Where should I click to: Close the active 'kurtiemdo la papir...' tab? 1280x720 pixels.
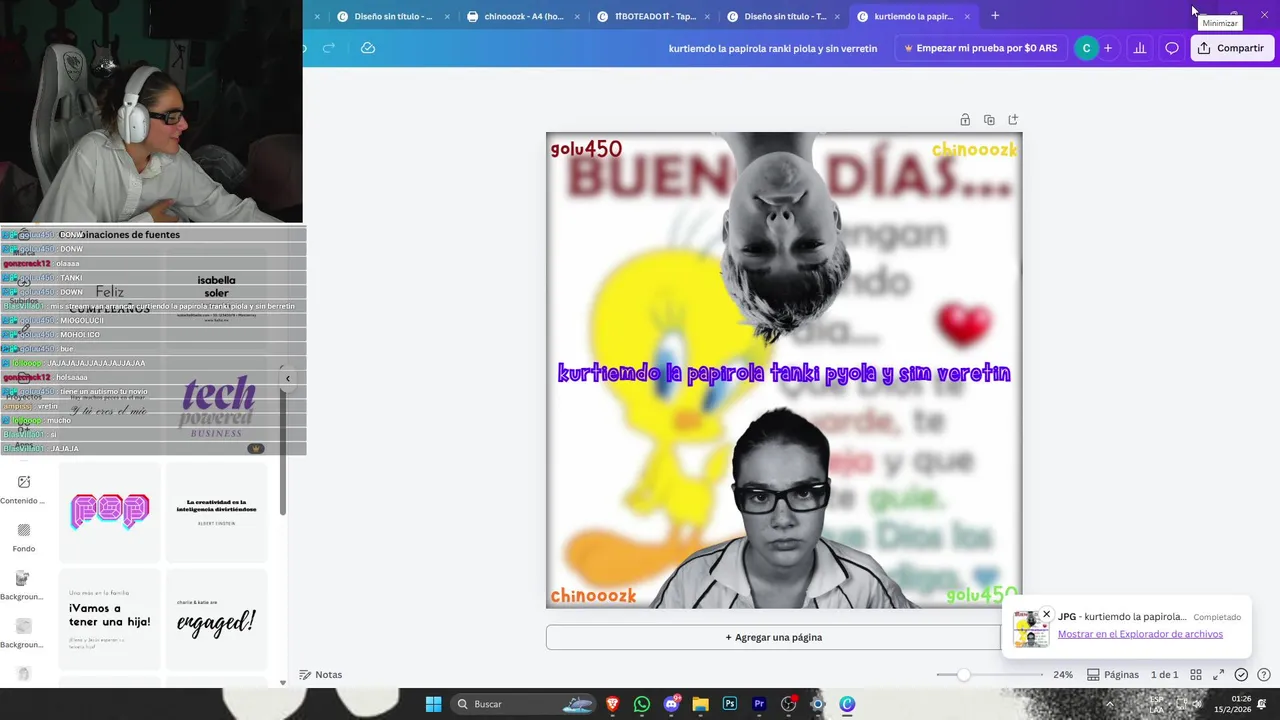click(x=967, y=16)
